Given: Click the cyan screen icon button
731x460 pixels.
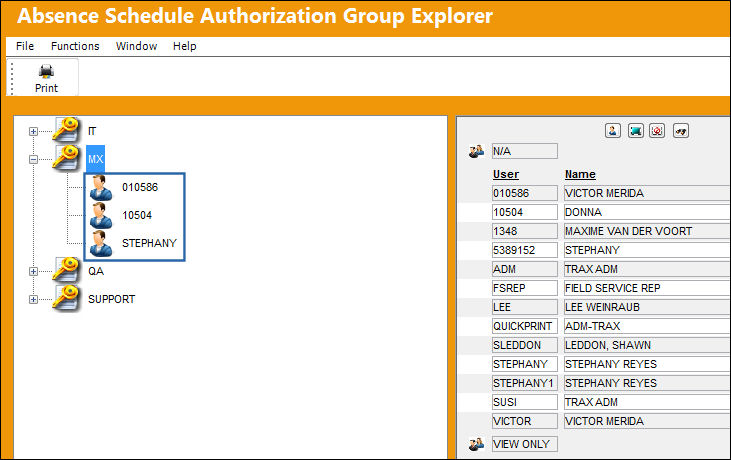Looking at the screenshot, I should coord(635,131).
